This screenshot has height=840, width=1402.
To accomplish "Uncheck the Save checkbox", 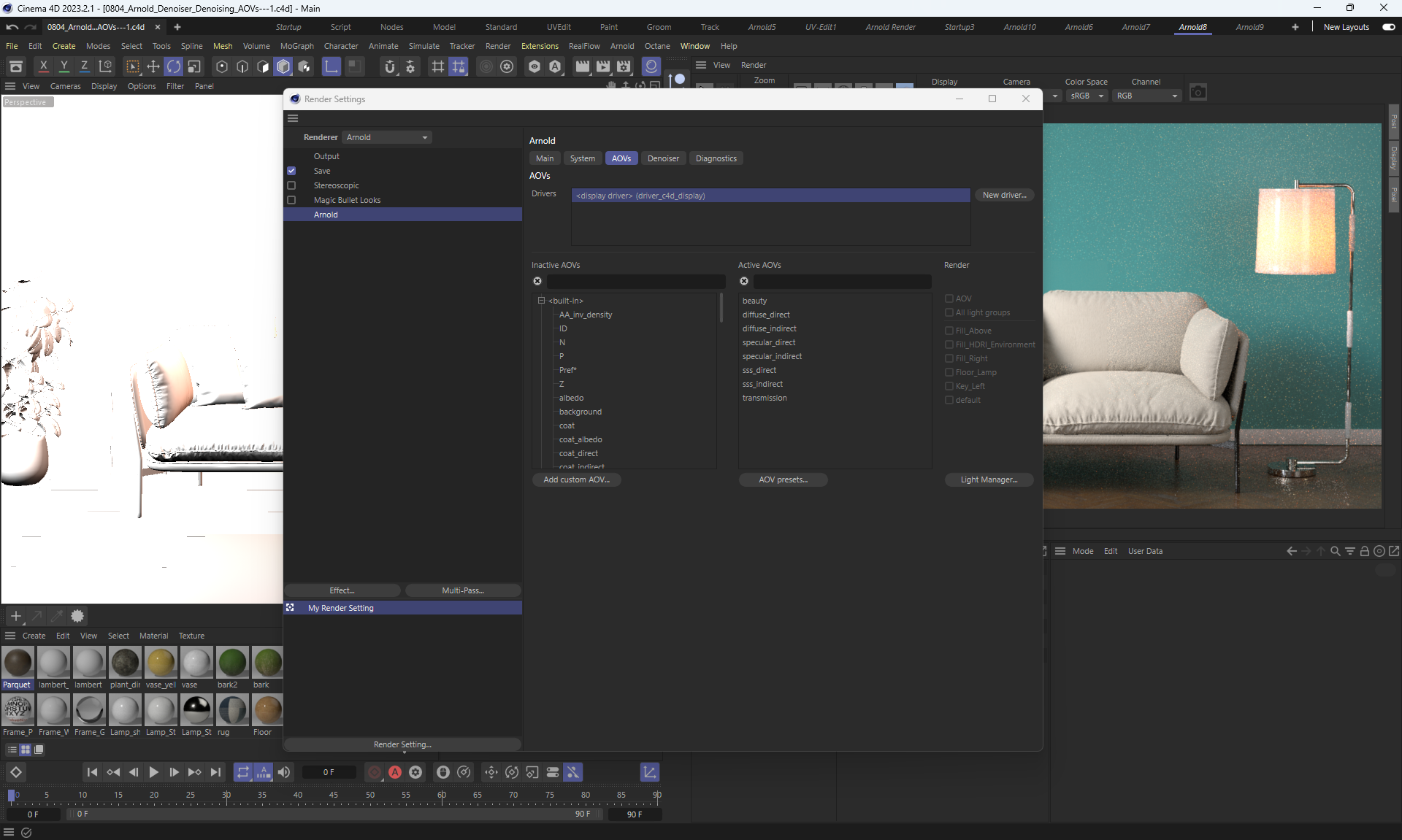I will [x=291, y=171].
